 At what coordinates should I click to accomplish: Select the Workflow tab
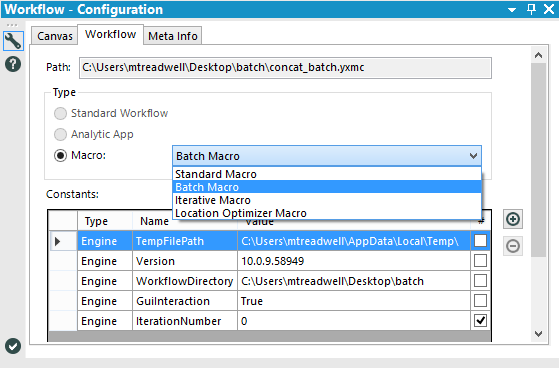click(111, 34)
